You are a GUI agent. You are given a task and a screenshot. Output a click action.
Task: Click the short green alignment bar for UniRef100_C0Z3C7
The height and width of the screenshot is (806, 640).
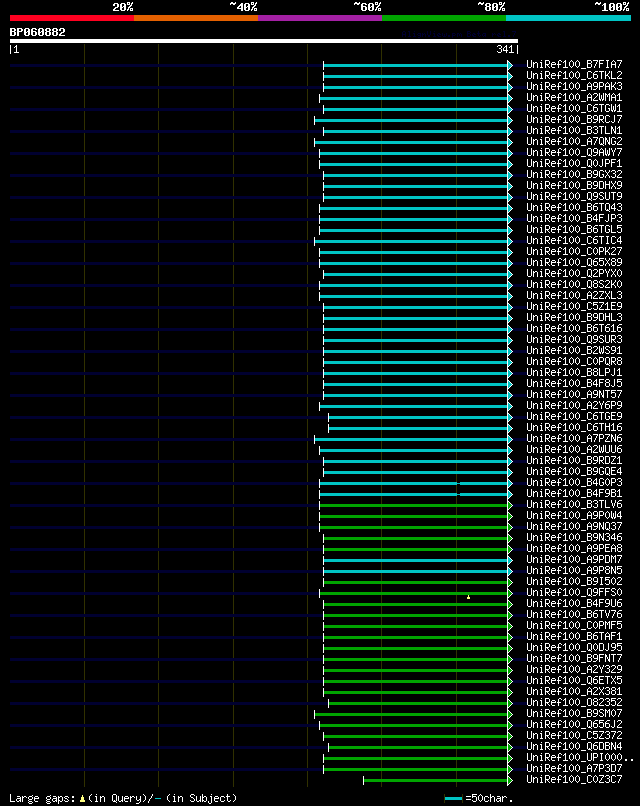tap(436, 781)
